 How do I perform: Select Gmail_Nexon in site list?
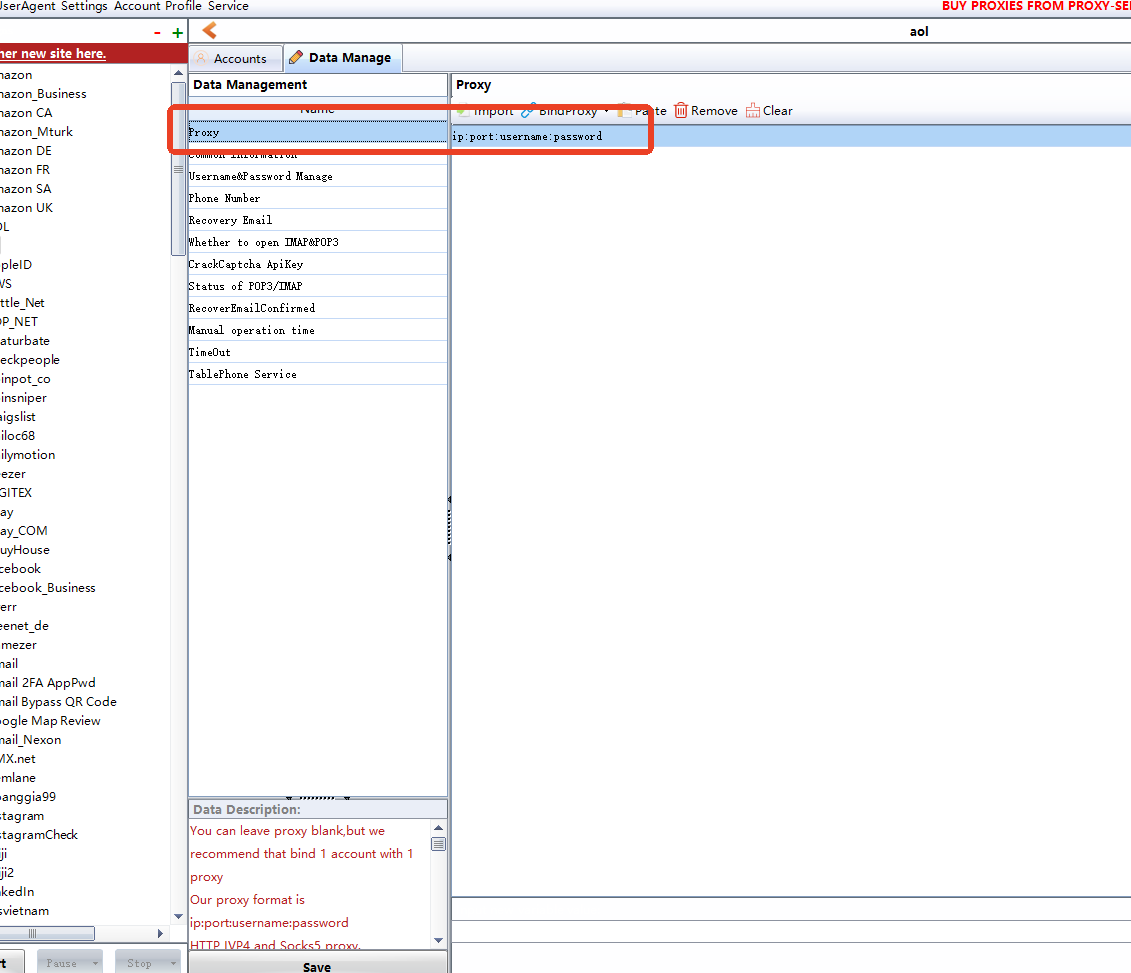(31, 740)
